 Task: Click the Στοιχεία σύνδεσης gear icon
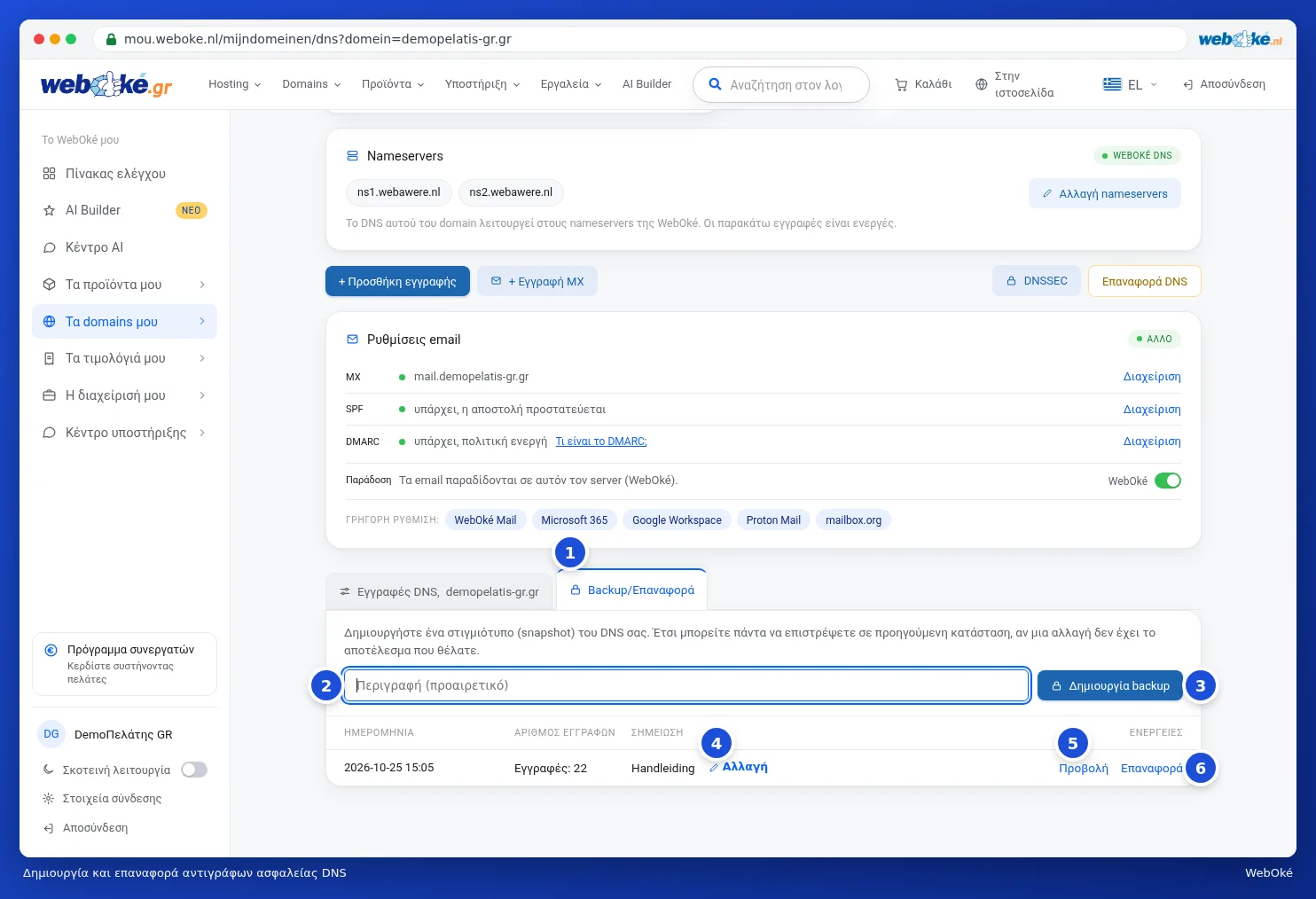[49, 798]
